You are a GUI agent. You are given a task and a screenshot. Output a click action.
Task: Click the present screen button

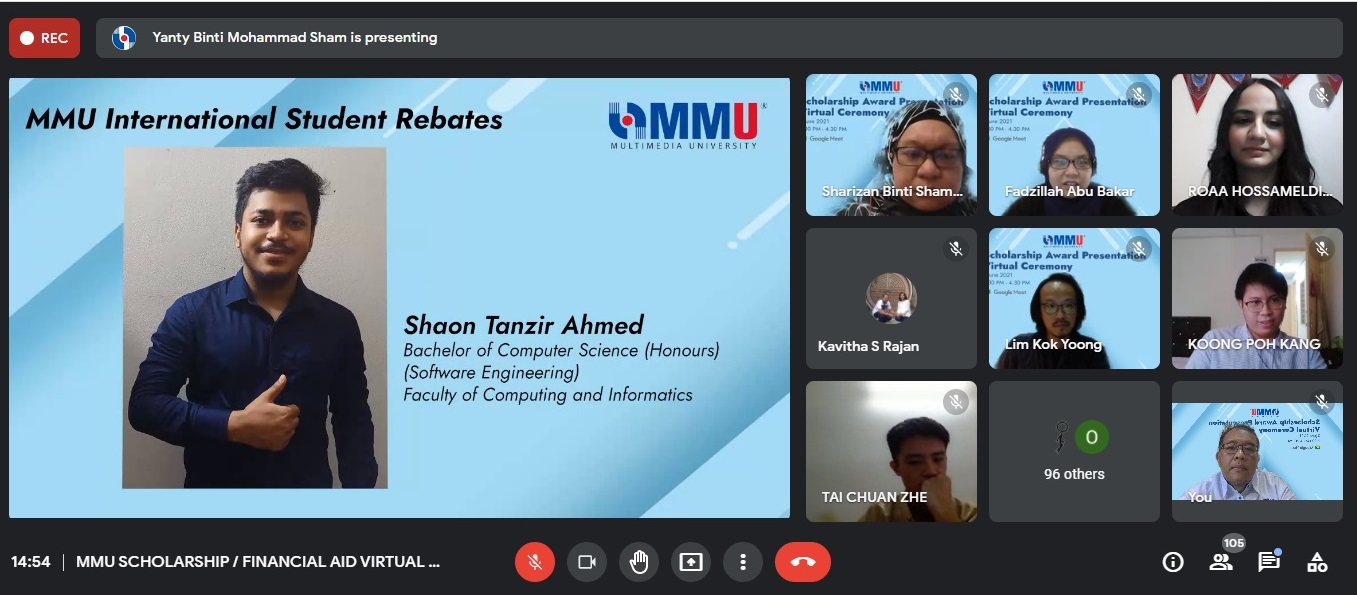(x=691, y=562)
